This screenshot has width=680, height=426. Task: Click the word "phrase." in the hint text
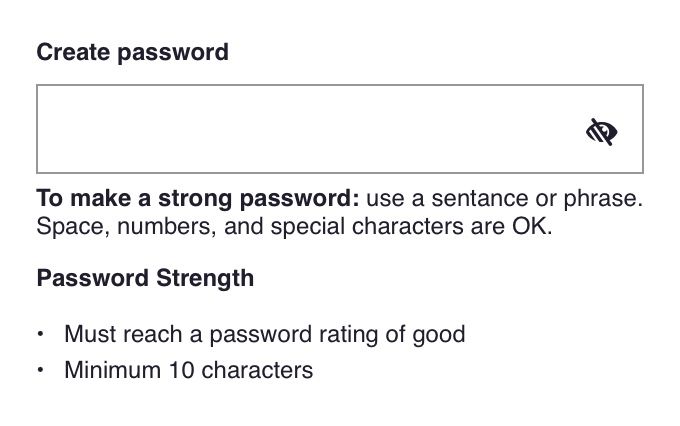603,200
